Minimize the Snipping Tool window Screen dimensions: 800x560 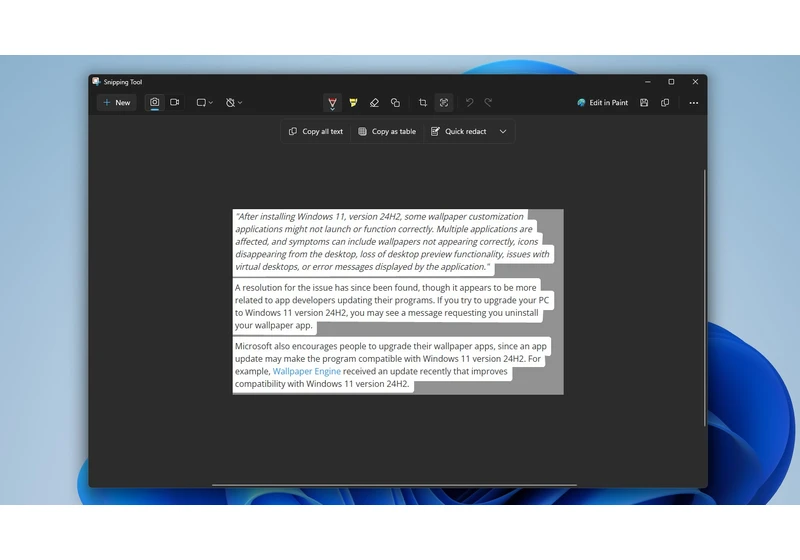click(647, 82)
